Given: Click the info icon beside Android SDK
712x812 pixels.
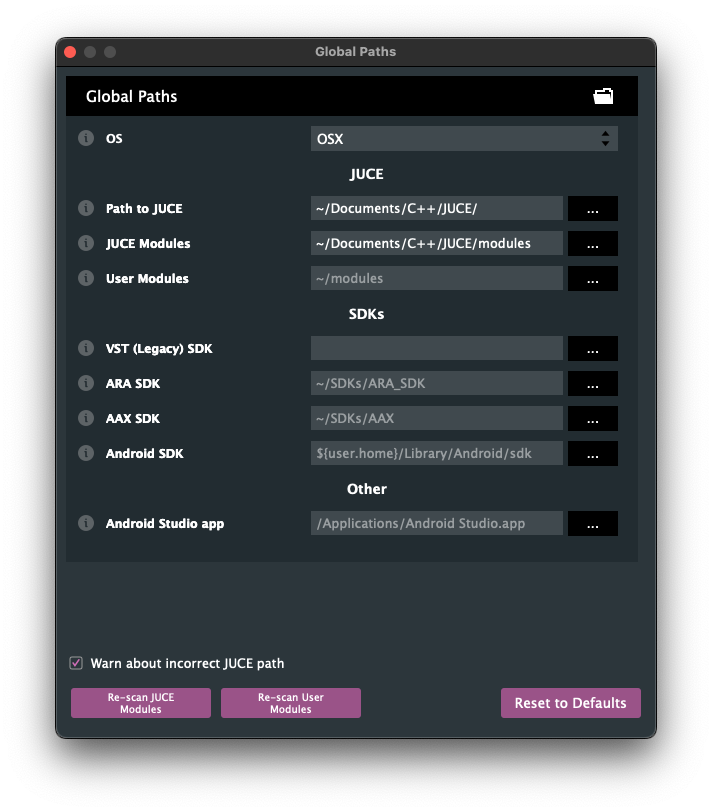Looking at the screenshot, I should 86,453.
